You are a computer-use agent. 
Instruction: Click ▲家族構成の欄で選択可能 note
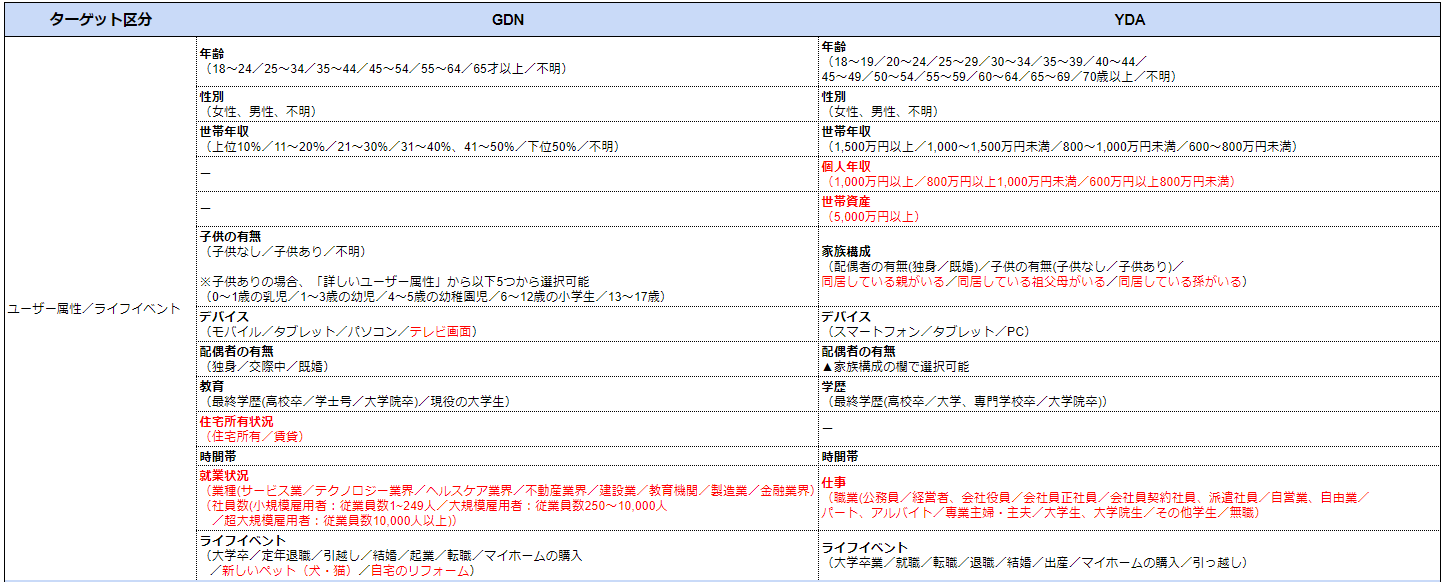tap(895, 366)
